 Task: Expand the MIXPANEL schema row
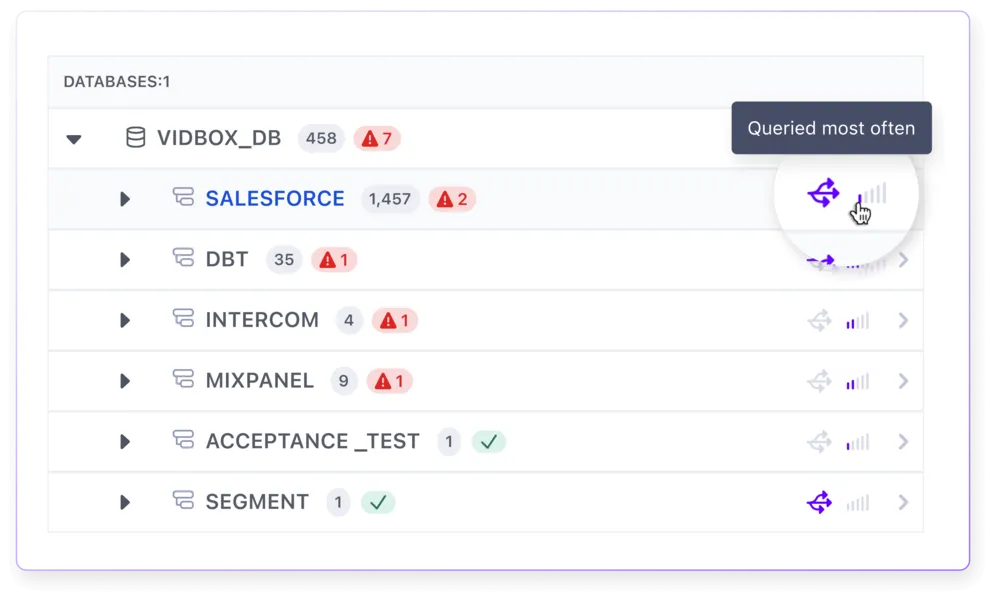[125, 381]
